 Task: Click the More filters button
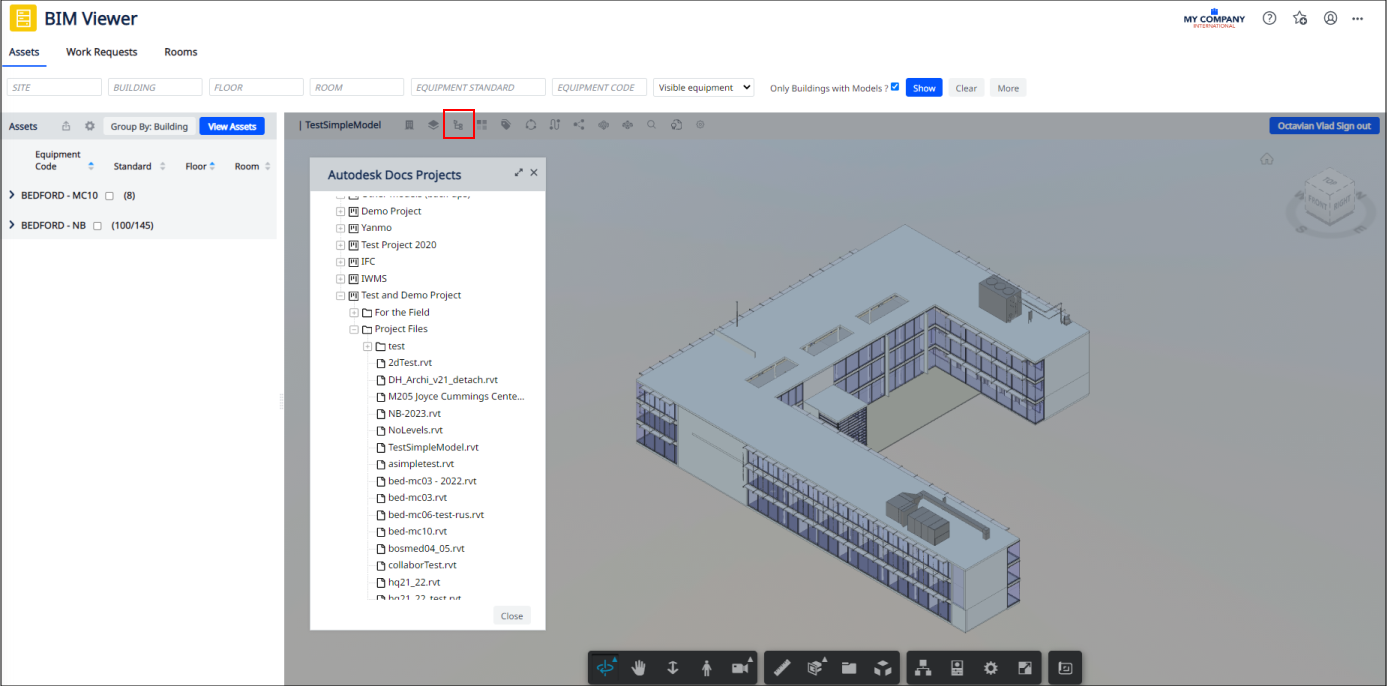point(1008,88)
